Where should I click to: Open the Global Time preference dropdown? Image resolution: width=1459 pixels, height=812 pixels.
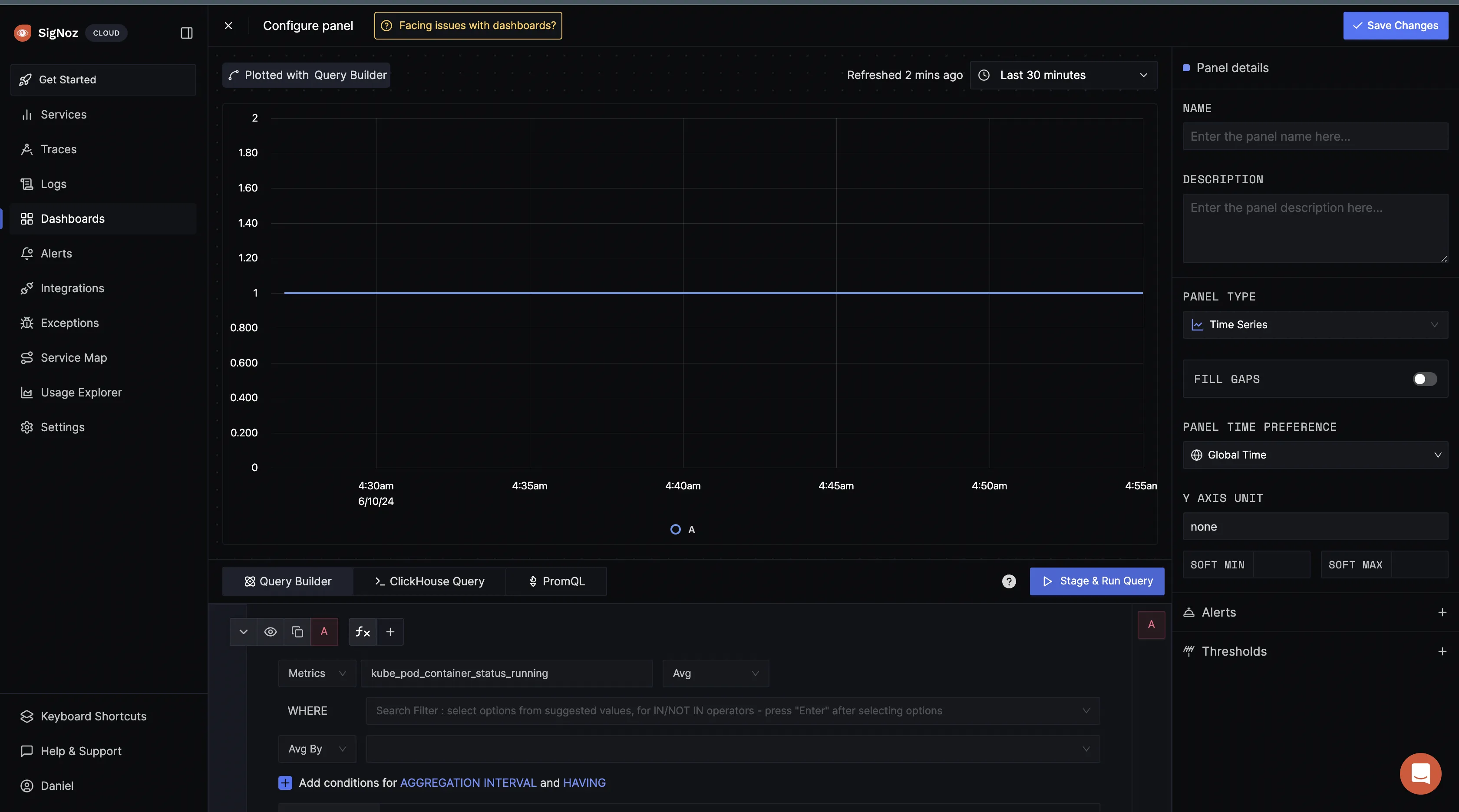click(1315, 455)
